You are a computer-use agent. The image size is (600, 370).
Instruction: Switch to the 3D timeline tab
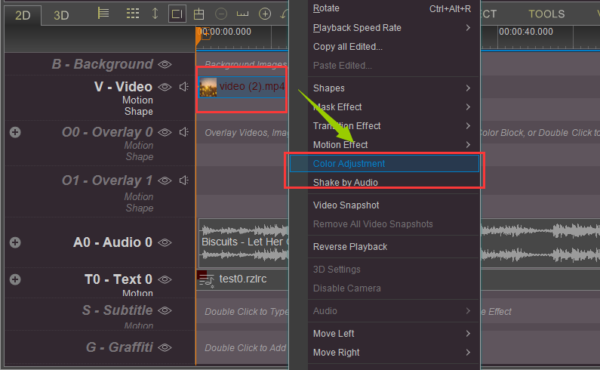tap(61, 15)
